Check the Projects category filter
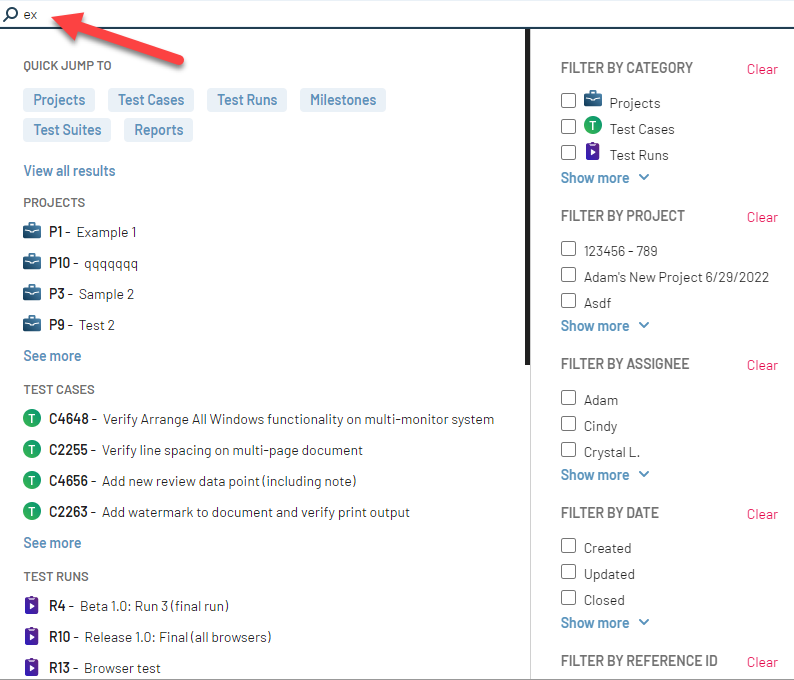The image size is (794, 680). 568,100
